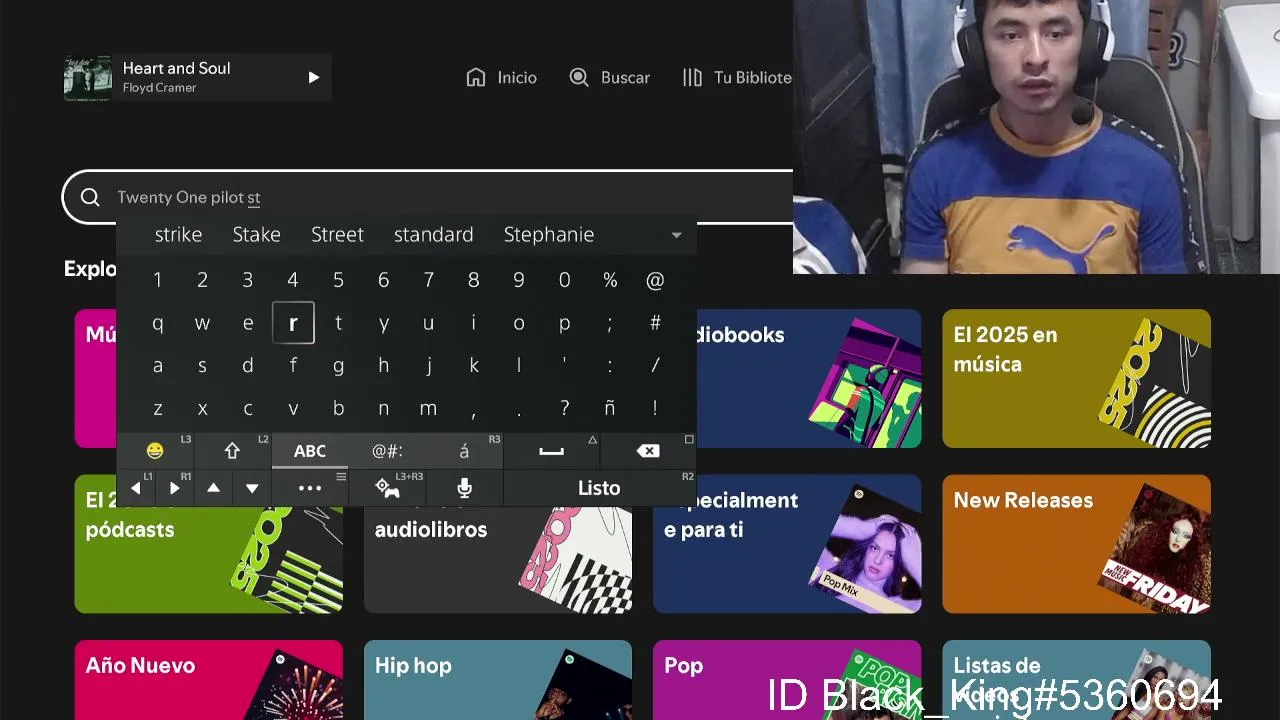This screenshot has width=1280, height=720.
Task: Tap the # symbol key
Action: coord(655,323)
